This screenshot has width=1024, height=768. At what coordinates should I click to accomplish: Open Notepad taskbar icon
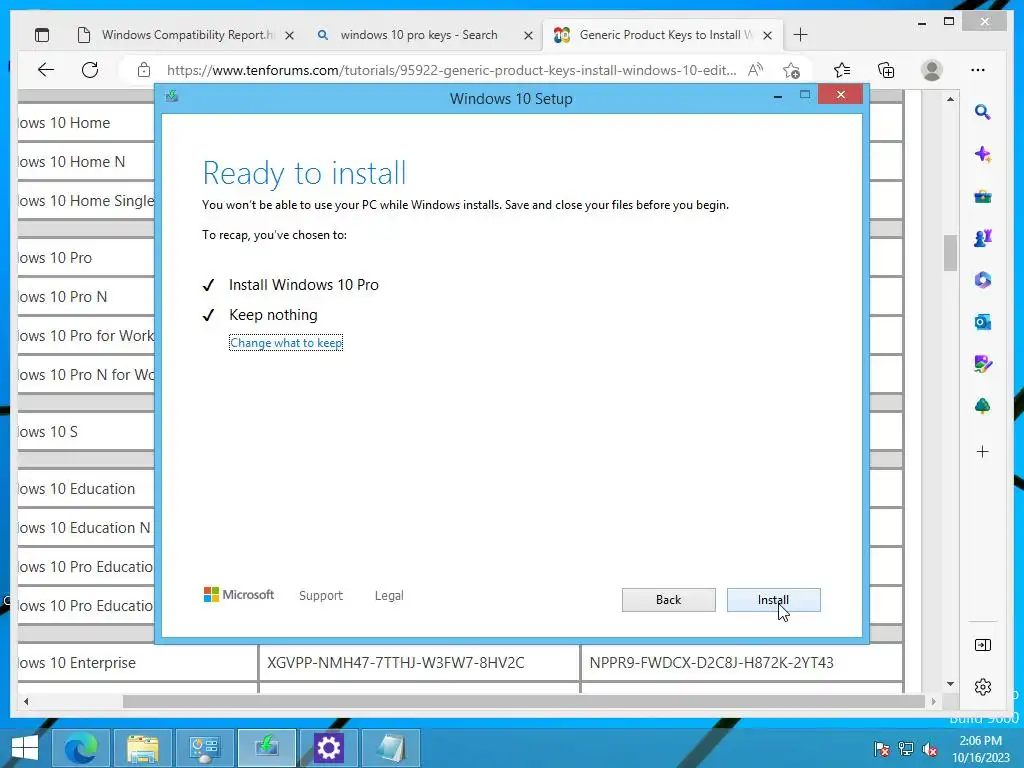(x=391, y=748)
